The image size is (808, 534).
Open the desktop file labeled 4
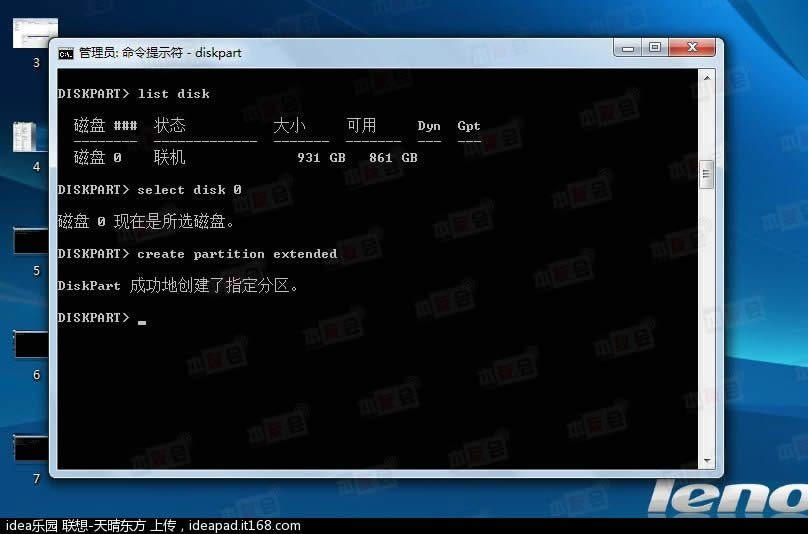pos(30,138)
